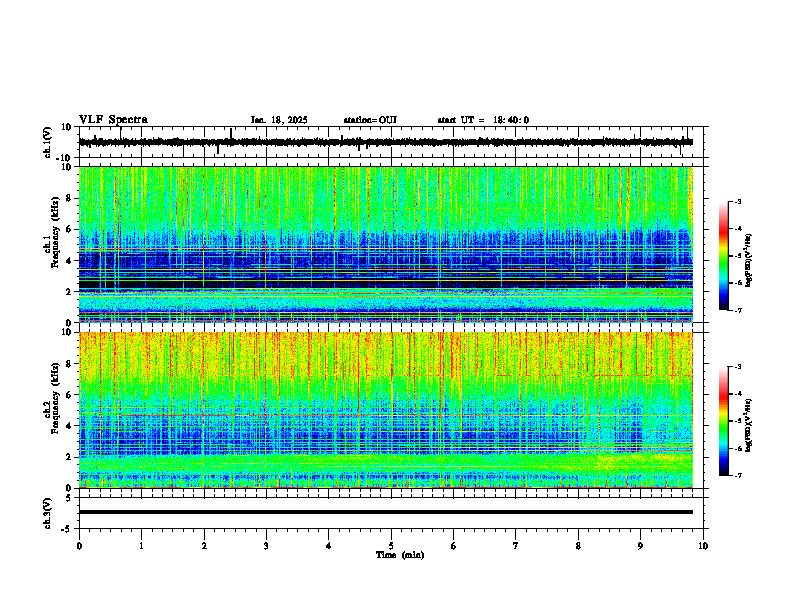
Task: Click the ch.2 spectrogram color scale bar
Action: click(724, 421)
